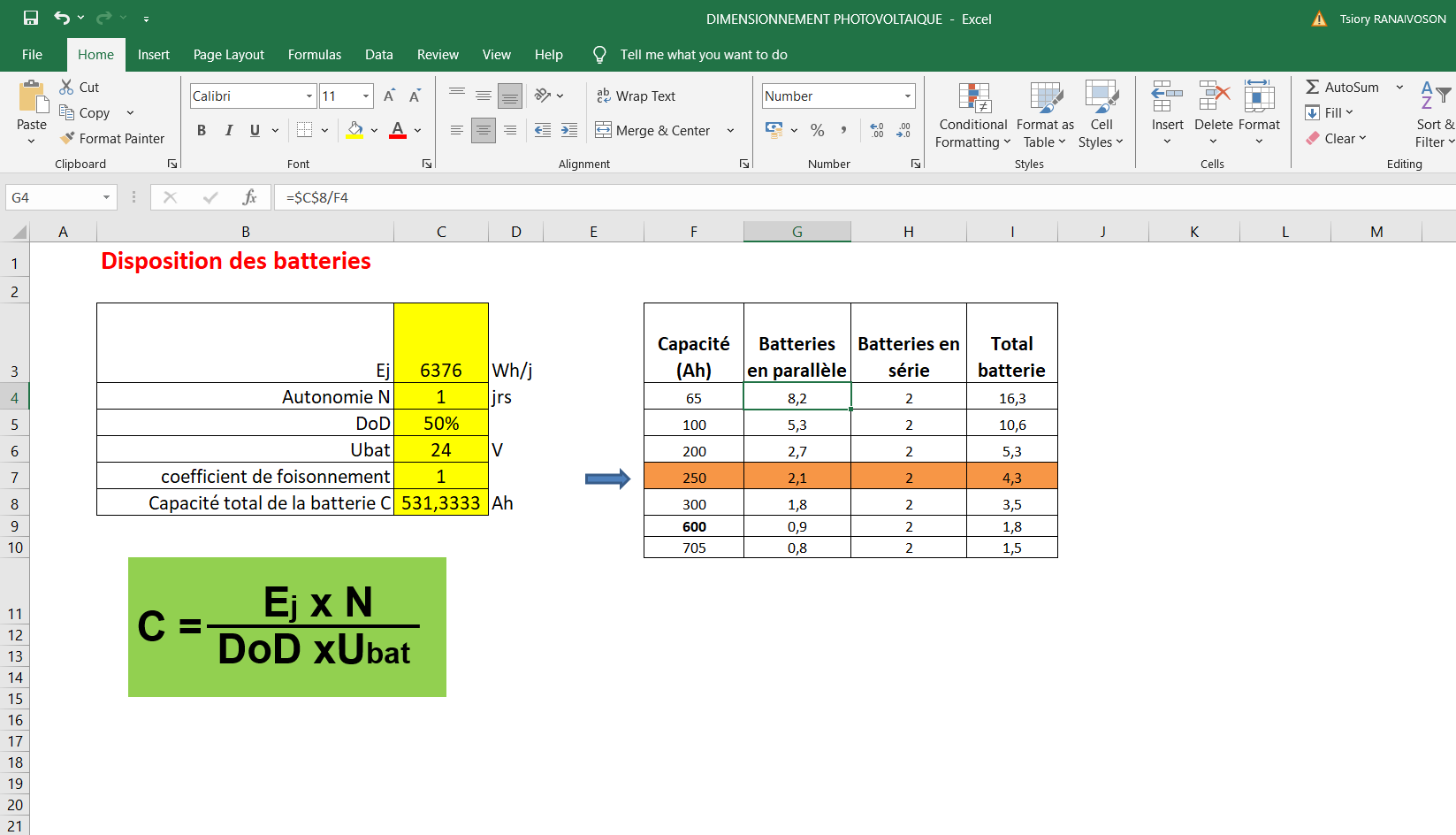Click the Sort & Filter icon
The height and width of the screenshot is (835, 1456).
pyautogui.click(x=1434, y=96)
